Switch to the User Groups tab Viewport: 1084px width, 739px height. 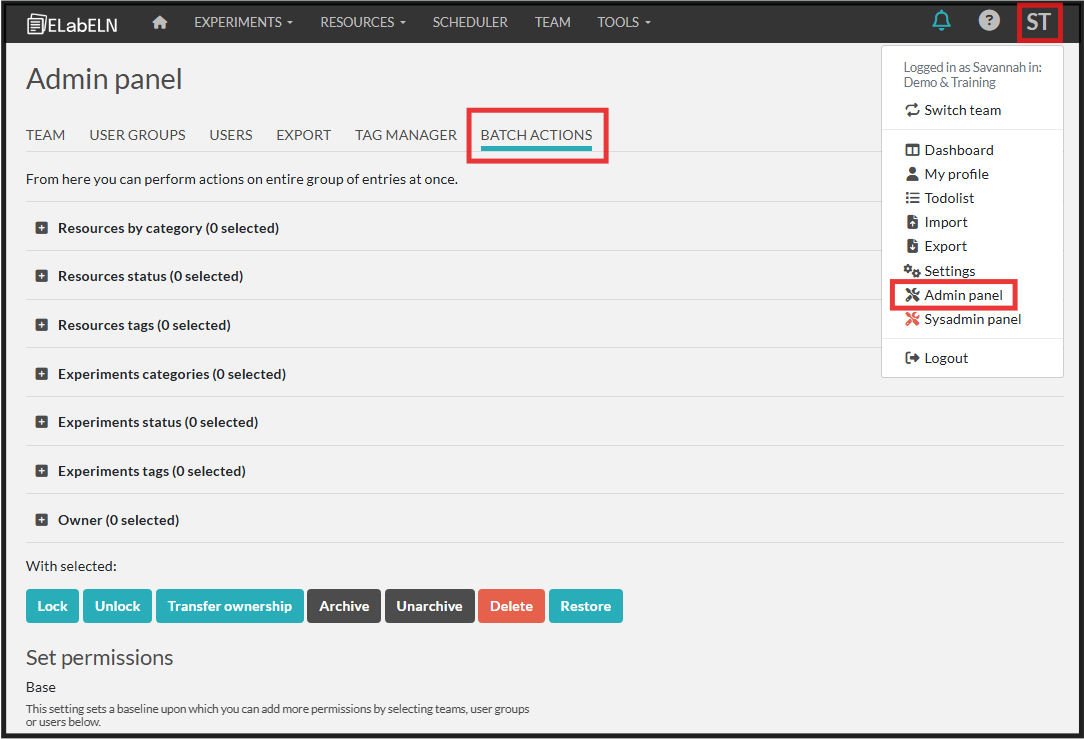coord(137,135)
